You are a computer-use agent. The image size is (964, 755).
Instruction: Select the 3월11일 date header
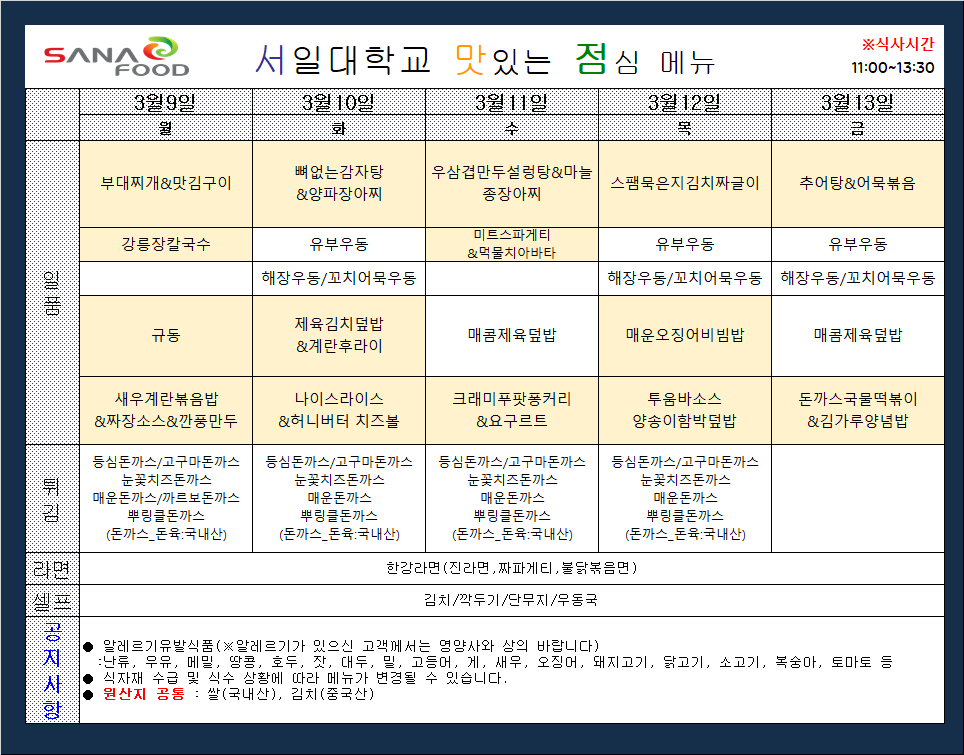pos(511,102)
